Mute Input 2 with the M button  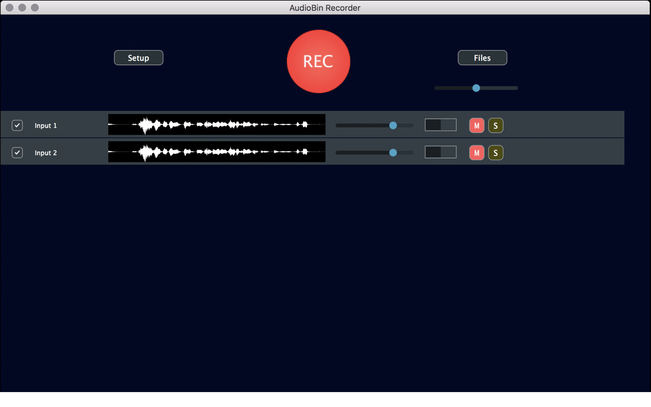(477, 153)
